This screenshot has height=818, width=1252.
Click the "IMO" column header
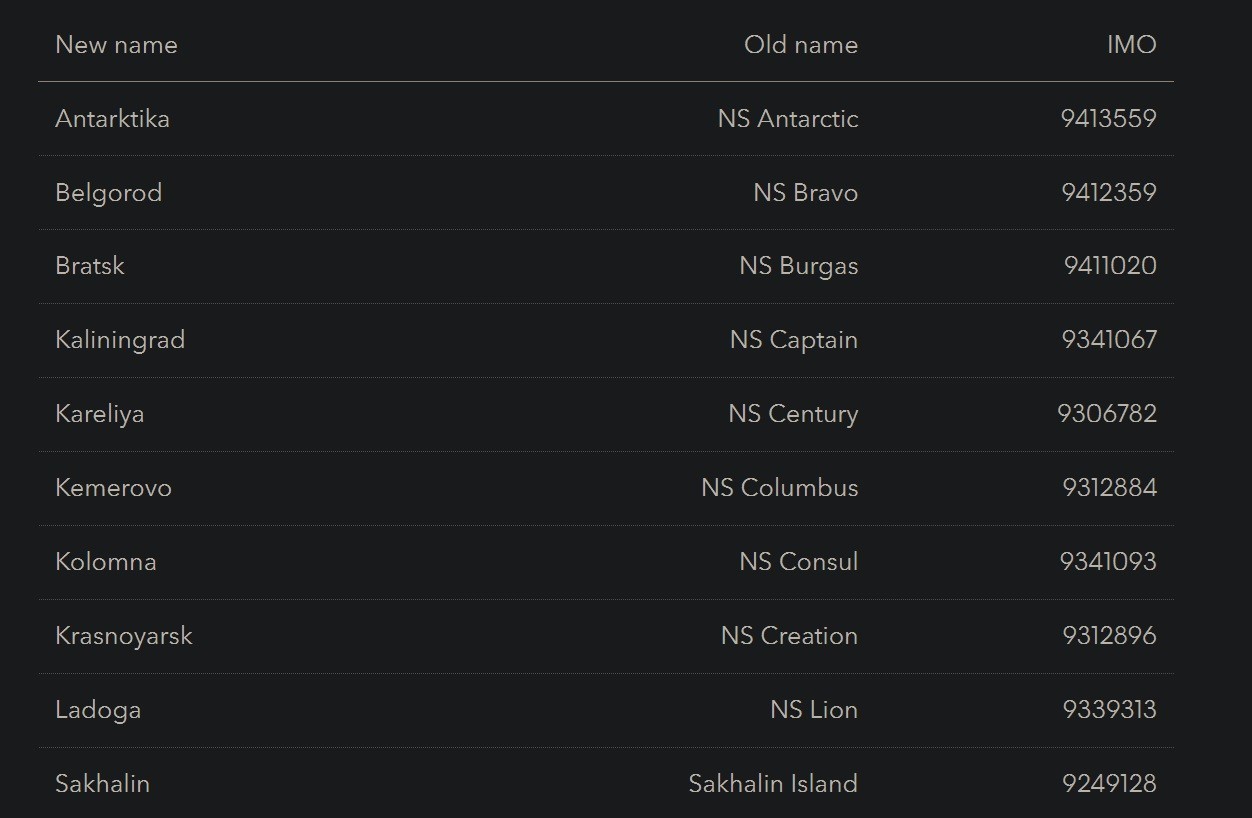tap(1131, 45)
